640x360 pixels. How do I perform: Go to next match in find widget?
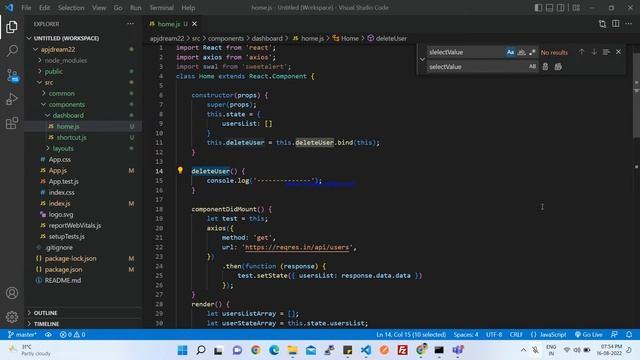(594, 52)
